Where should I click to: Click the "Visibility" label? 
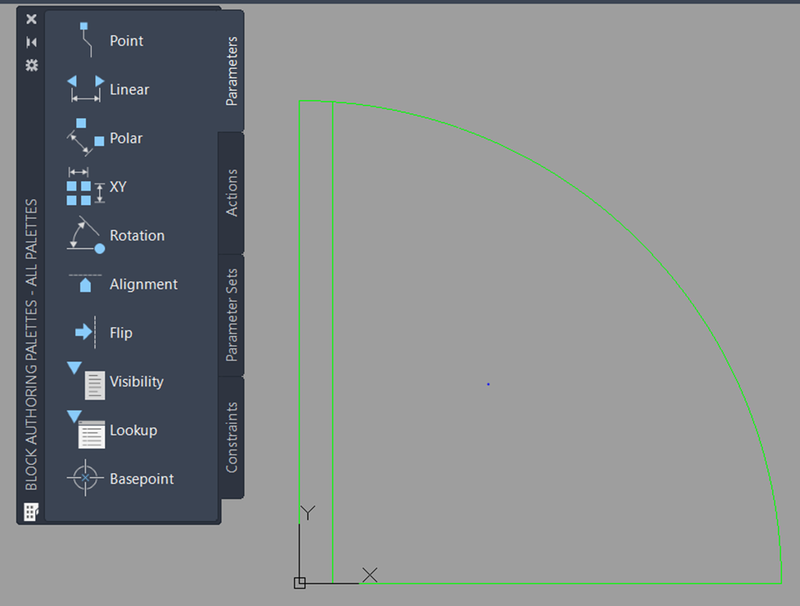(137, 382)
